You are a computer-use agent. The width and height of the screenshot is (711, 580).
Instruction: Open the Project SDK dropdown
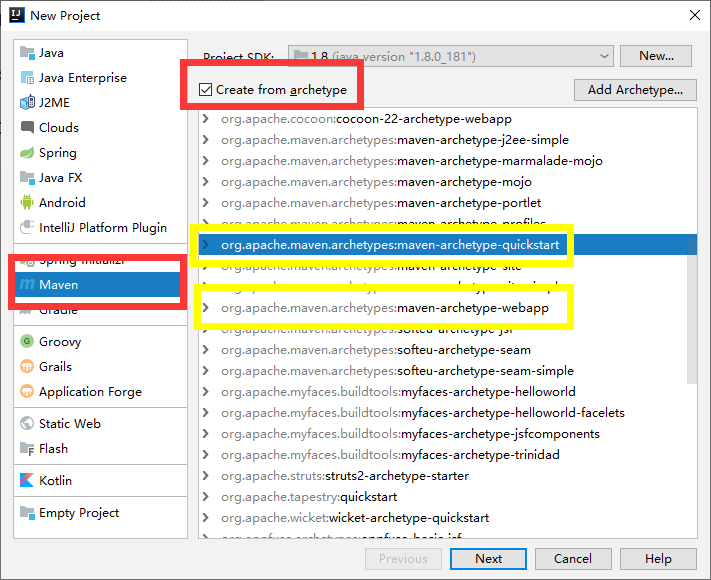click(451, 56)
